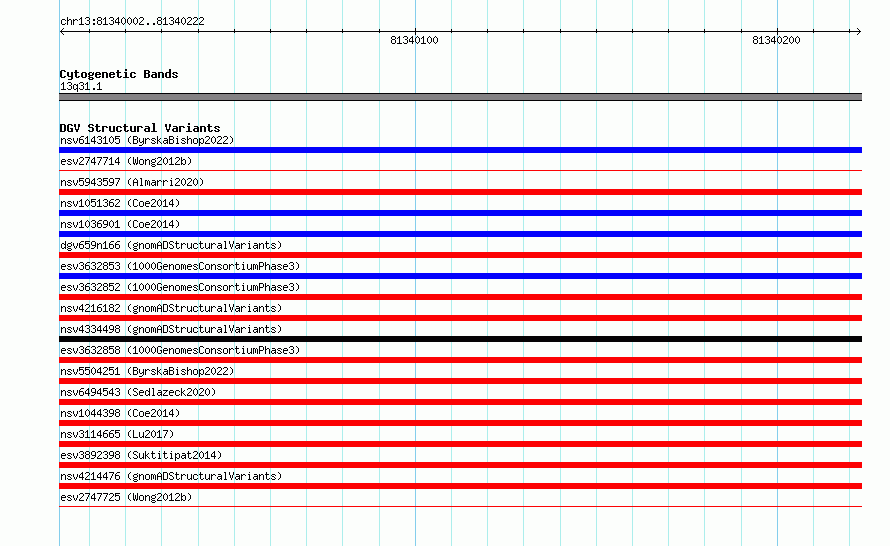Click the right arrowhead of the ruler
The image size is (890, 546).
[859, 31]
